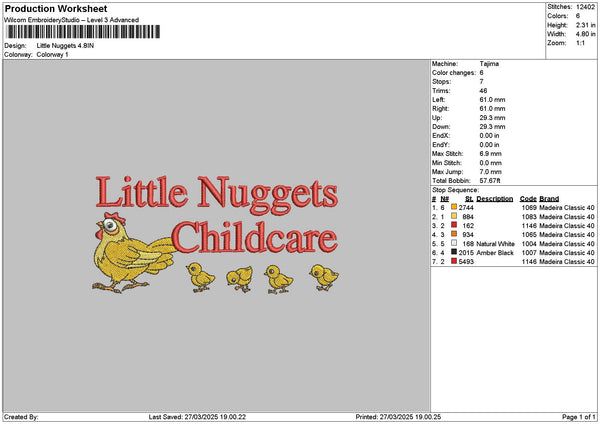Click the Color changes value 6
Screen dimensions: 600x424
click(x=481, y=73)
